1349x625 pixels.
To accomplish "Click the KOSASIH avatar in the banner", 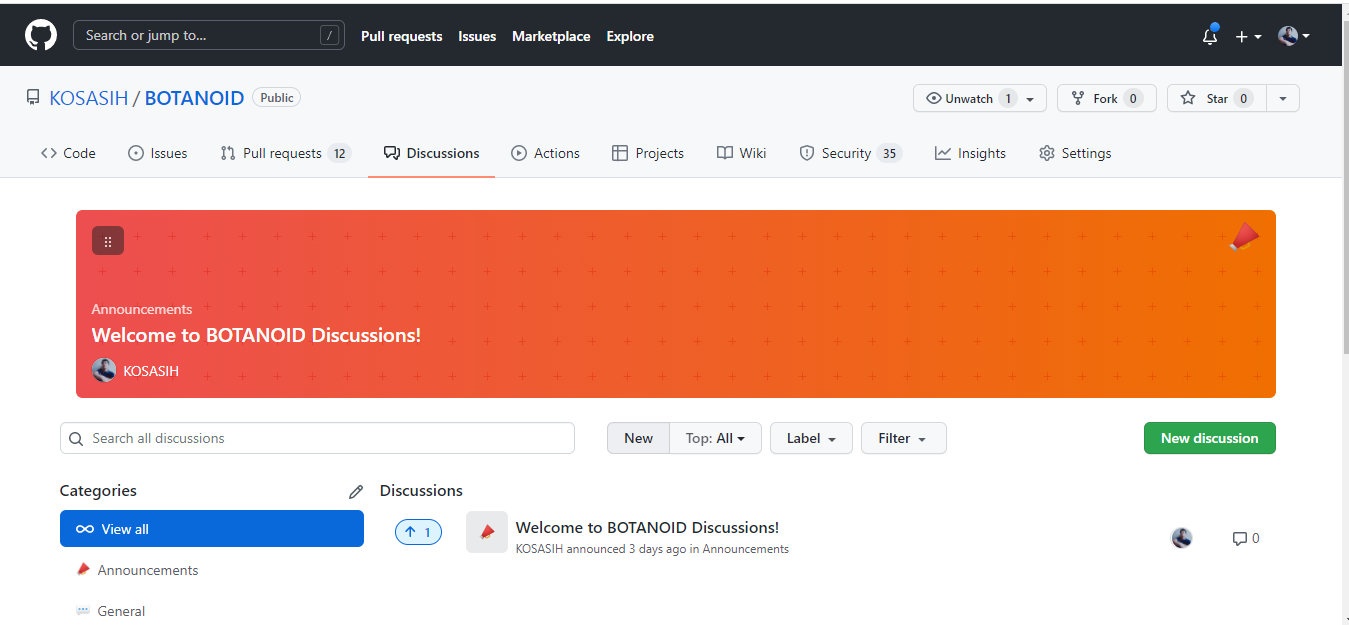I will tap(104, 370).
